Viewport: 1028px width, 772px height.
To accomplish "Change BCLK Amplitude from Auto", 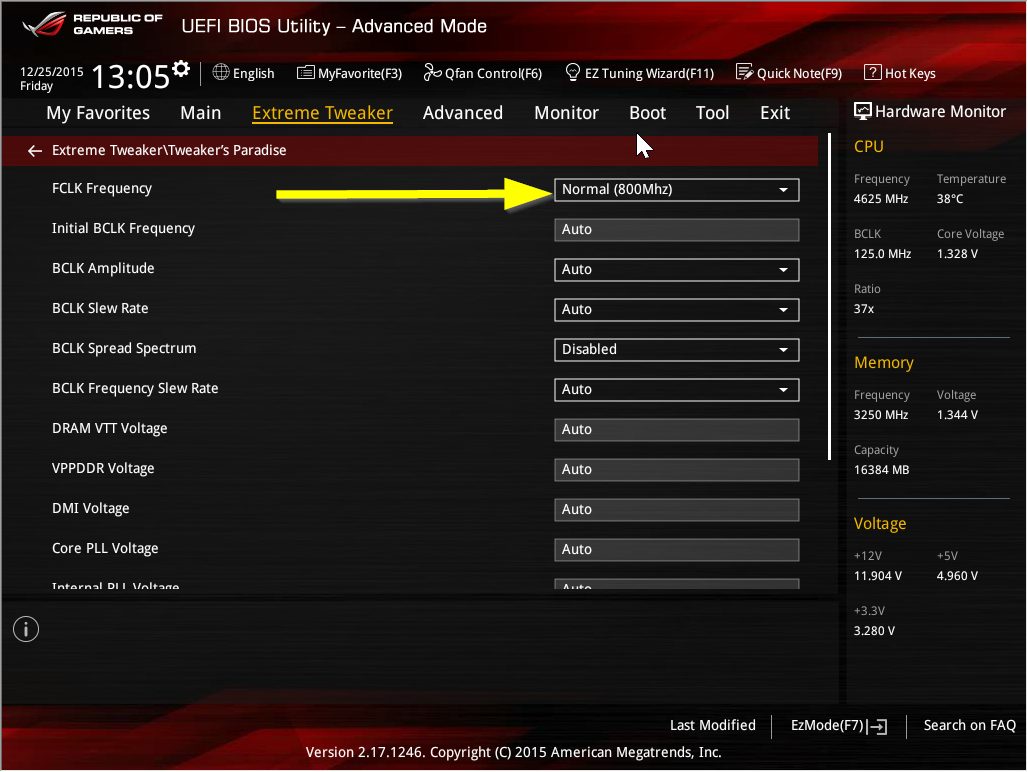I will [x=676, y=269].
